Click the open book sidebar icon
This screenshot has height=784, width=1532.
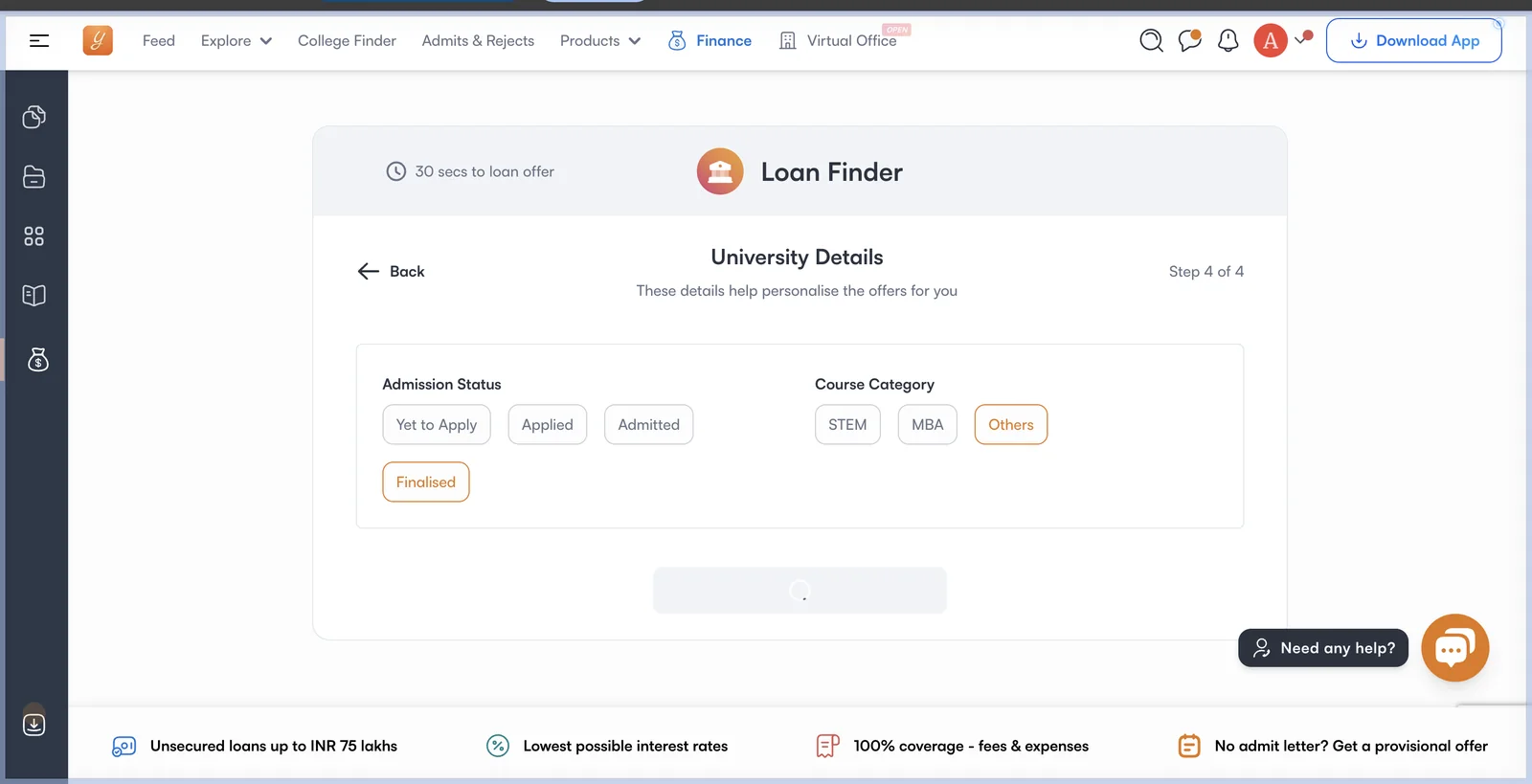[34, 295]
